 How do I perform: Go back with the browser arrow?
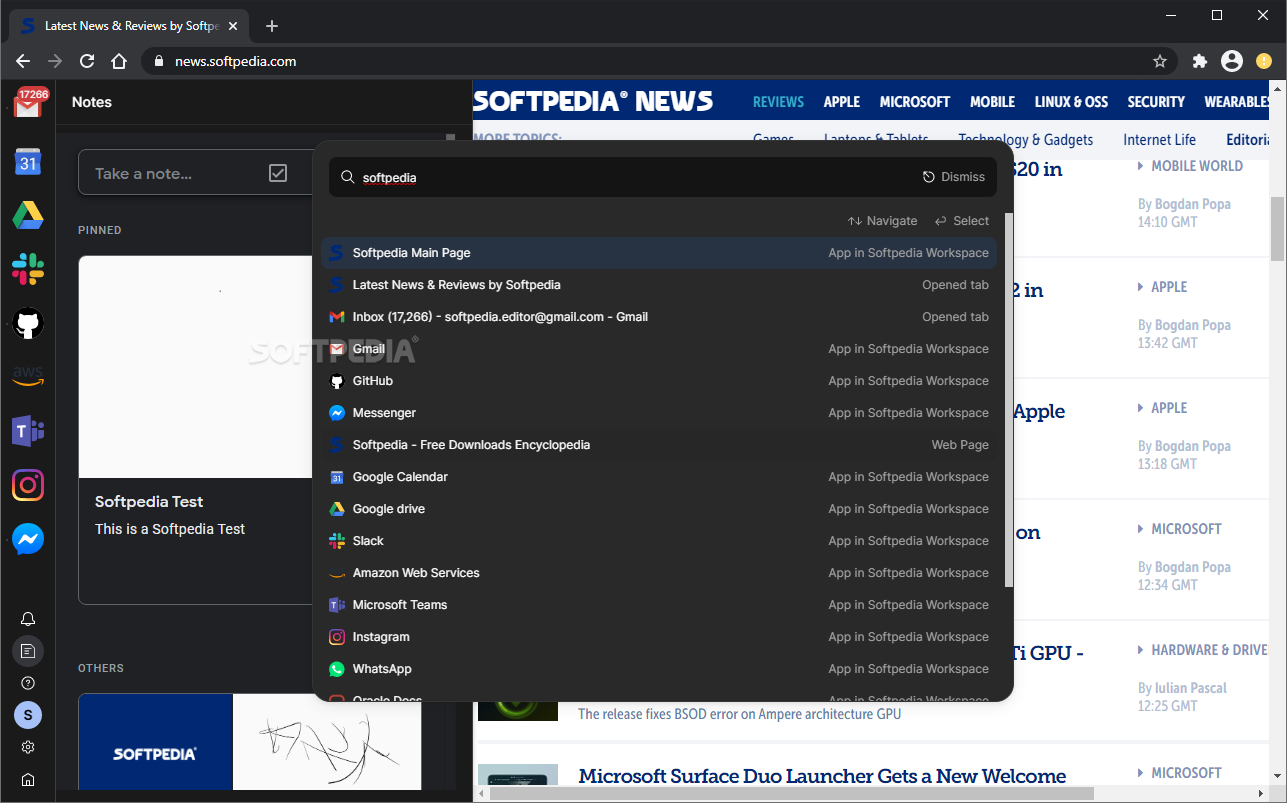[23, 61]
